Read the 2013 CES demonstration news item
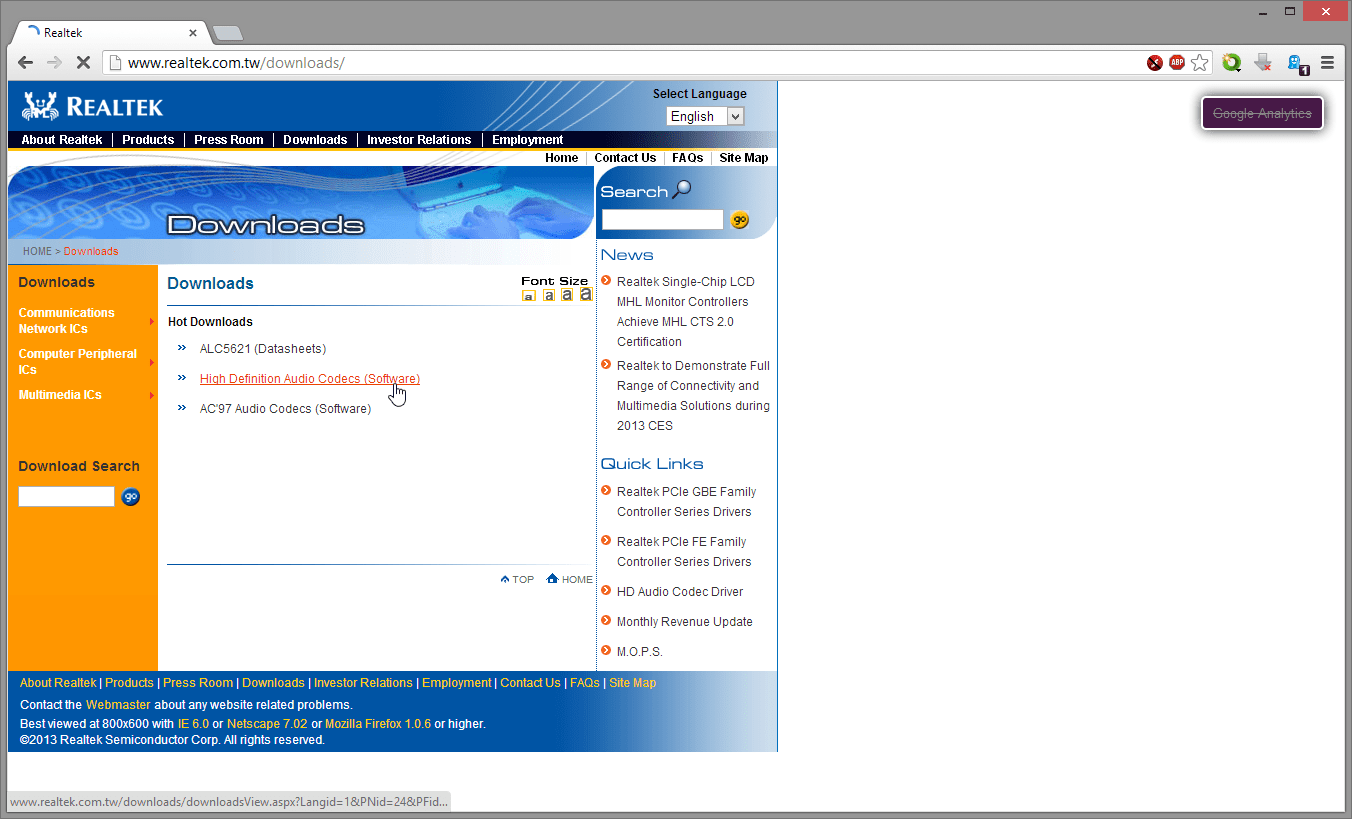 pos(693,396)
